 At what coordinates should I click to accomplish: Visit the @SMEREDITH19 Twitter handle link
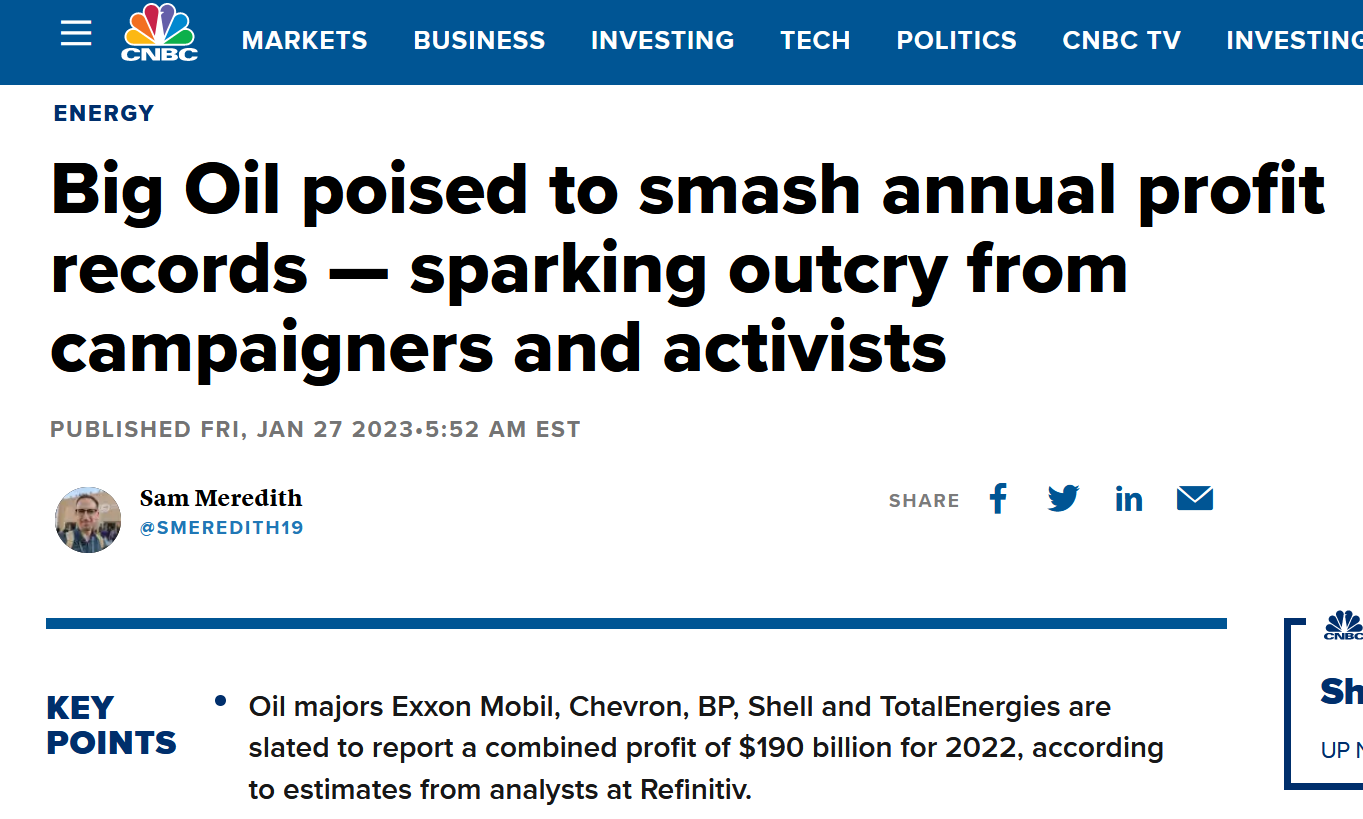(222, 528)
